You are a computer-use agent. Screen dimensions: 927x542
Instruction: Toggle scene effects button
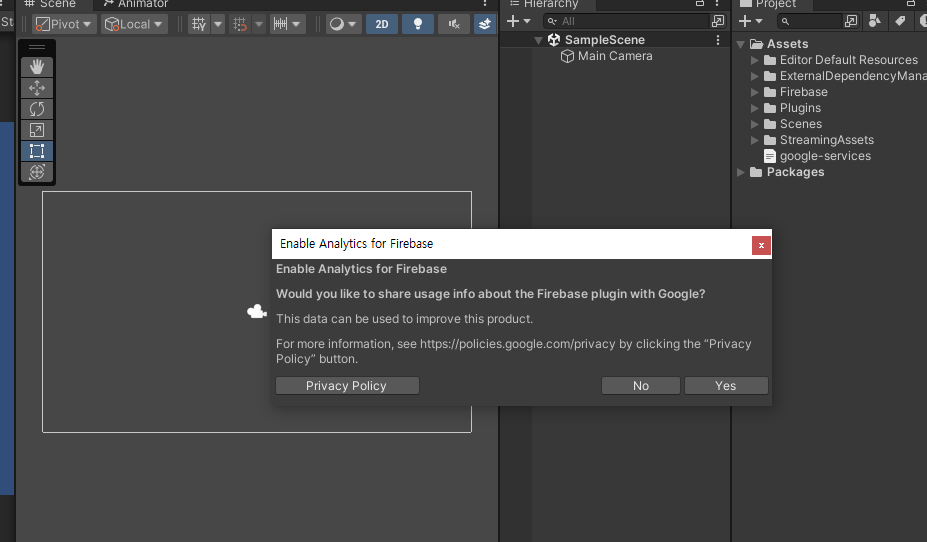tap(485, 24)
